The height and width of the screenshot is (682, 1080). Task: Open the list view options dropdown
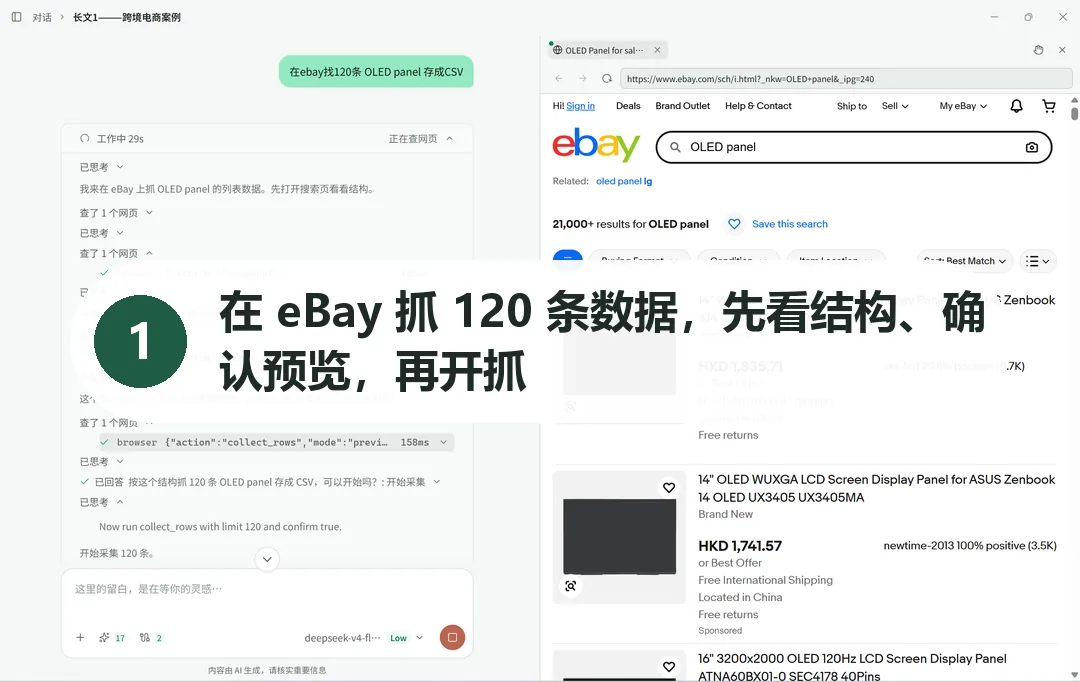tap(1038, 261)
